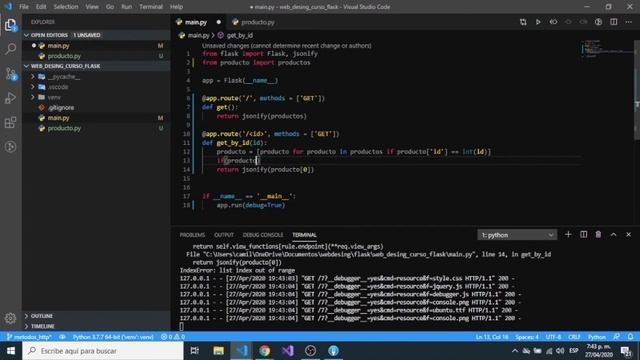Viewport: 640px width, 360px height.
Task: Maximize the terminal panel size
Action: click(x=613, y=235)
